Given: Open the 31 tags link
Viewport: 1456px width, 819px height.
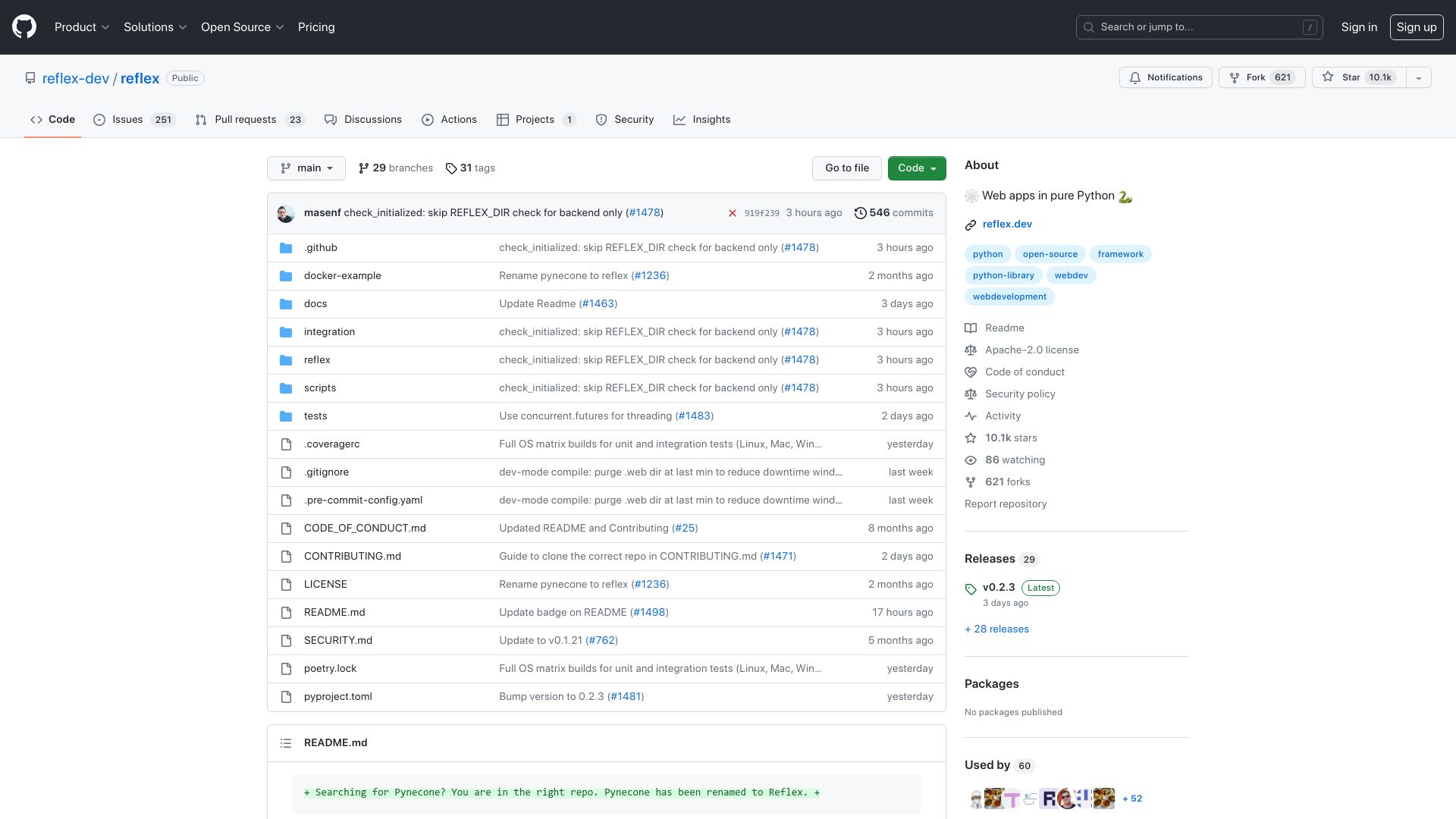Looking at the screenshot, I should pyautogui.click(x=470, y=168).
